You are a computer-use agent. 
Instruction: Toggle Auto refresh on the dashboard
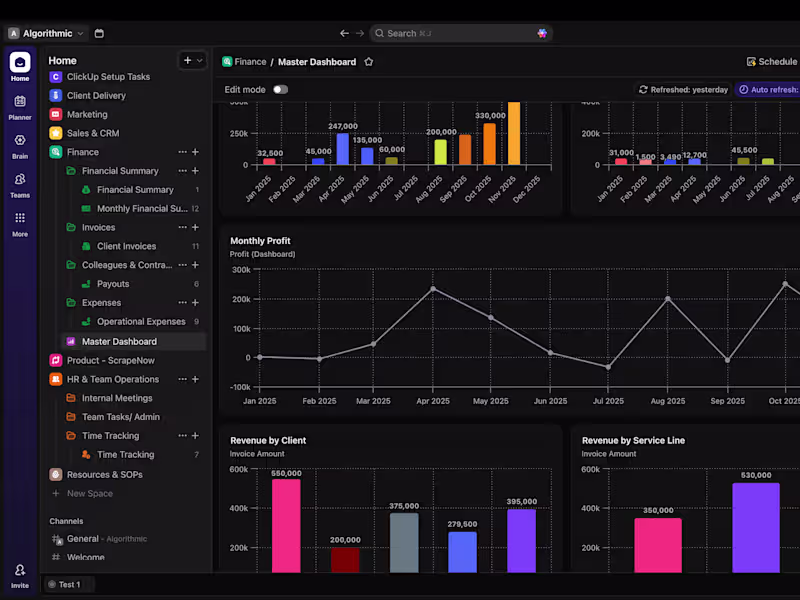[x=769, y=89]
